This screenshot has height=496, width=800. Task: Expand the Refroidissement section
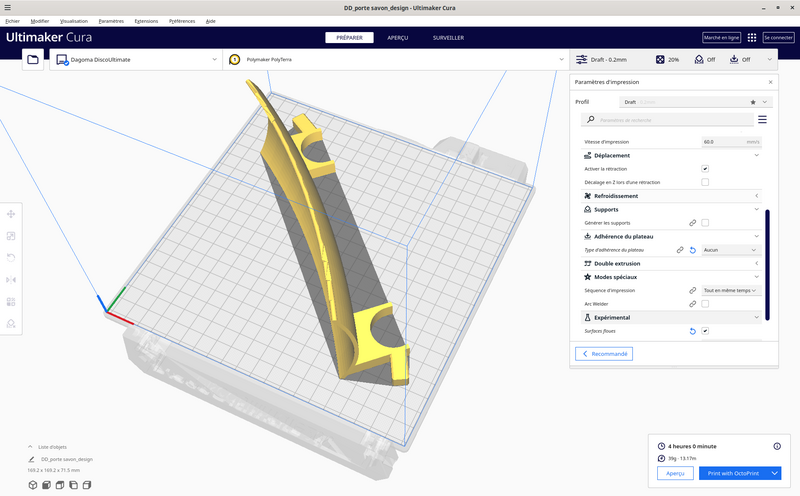tap(671, 196)
